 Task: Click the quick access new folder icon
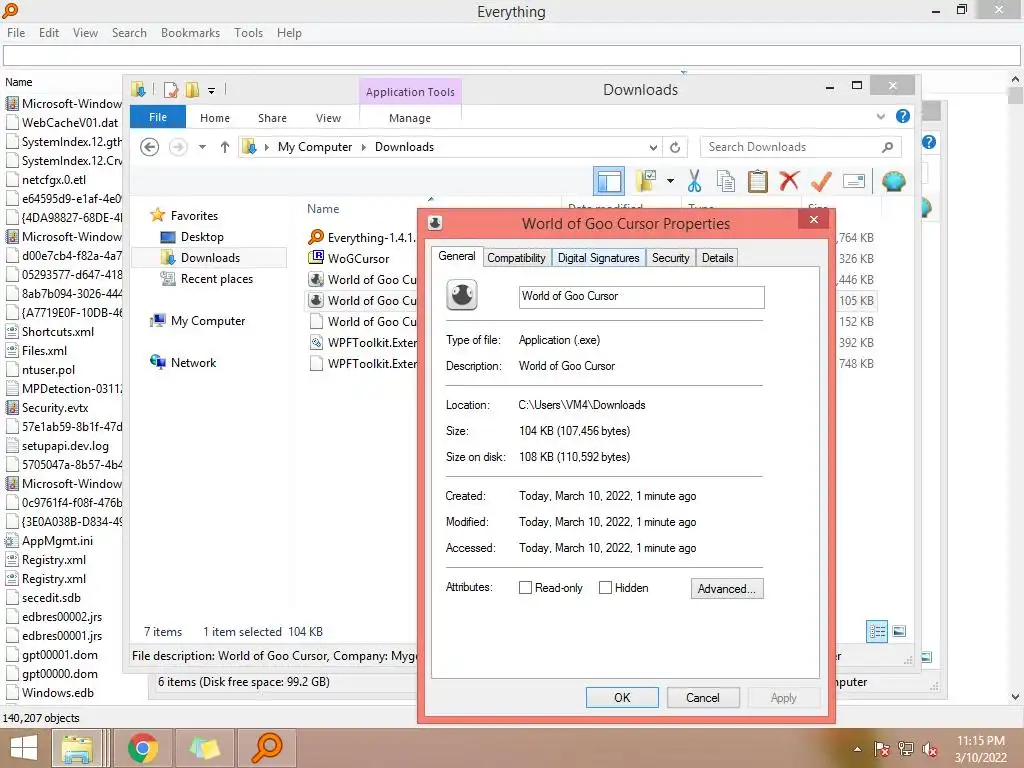click(192, 89)
